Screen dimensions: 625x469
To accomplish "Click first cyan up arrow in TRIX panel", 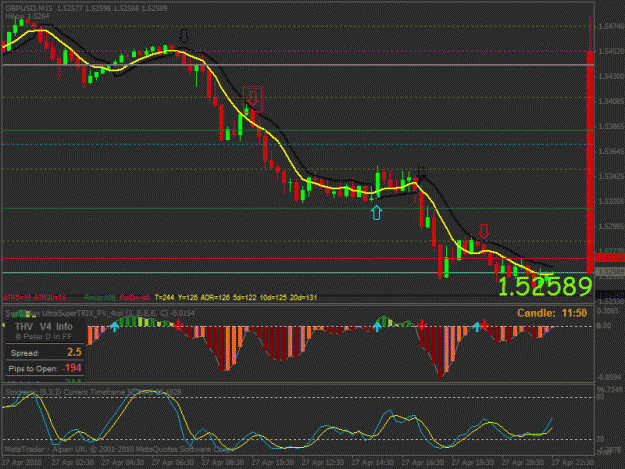I will [114, 327].
